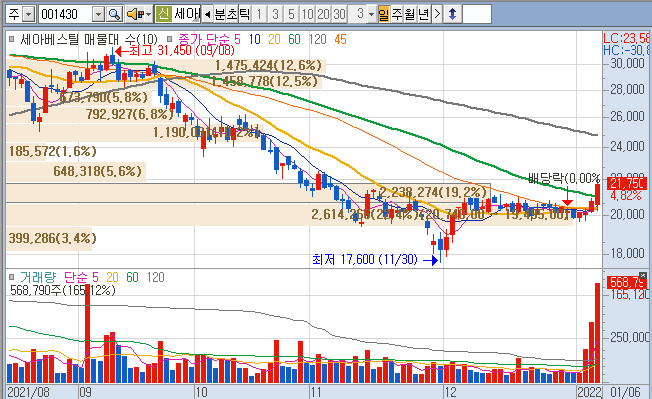The width and height of the screenshot is (652, 399).
Task: Click the stock name box 세아
Action: (187, 14)
